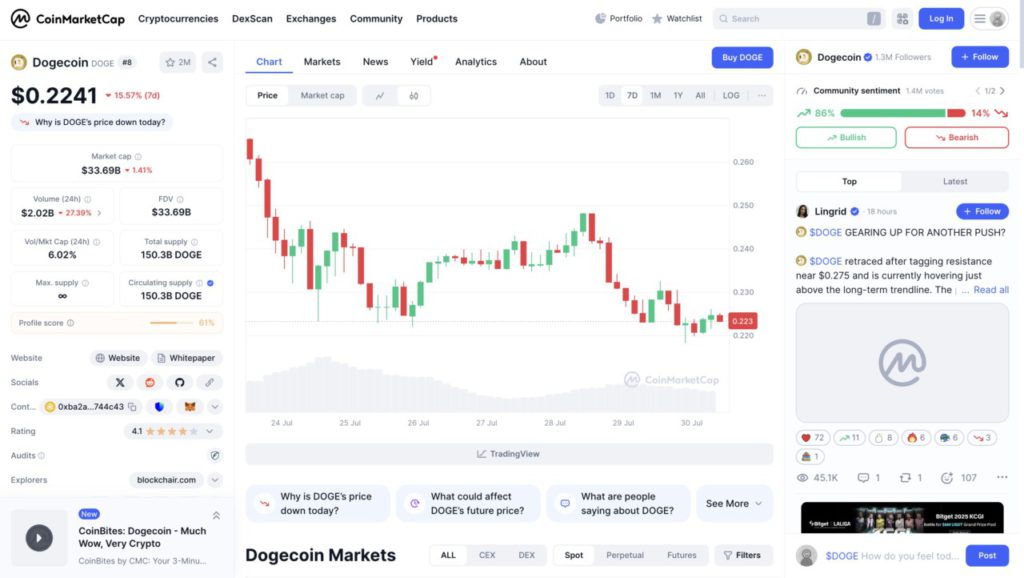The width and height of the screenshot is (1024, 578).
Task: Open the Markets tab
Action: (x=322, y=61)
